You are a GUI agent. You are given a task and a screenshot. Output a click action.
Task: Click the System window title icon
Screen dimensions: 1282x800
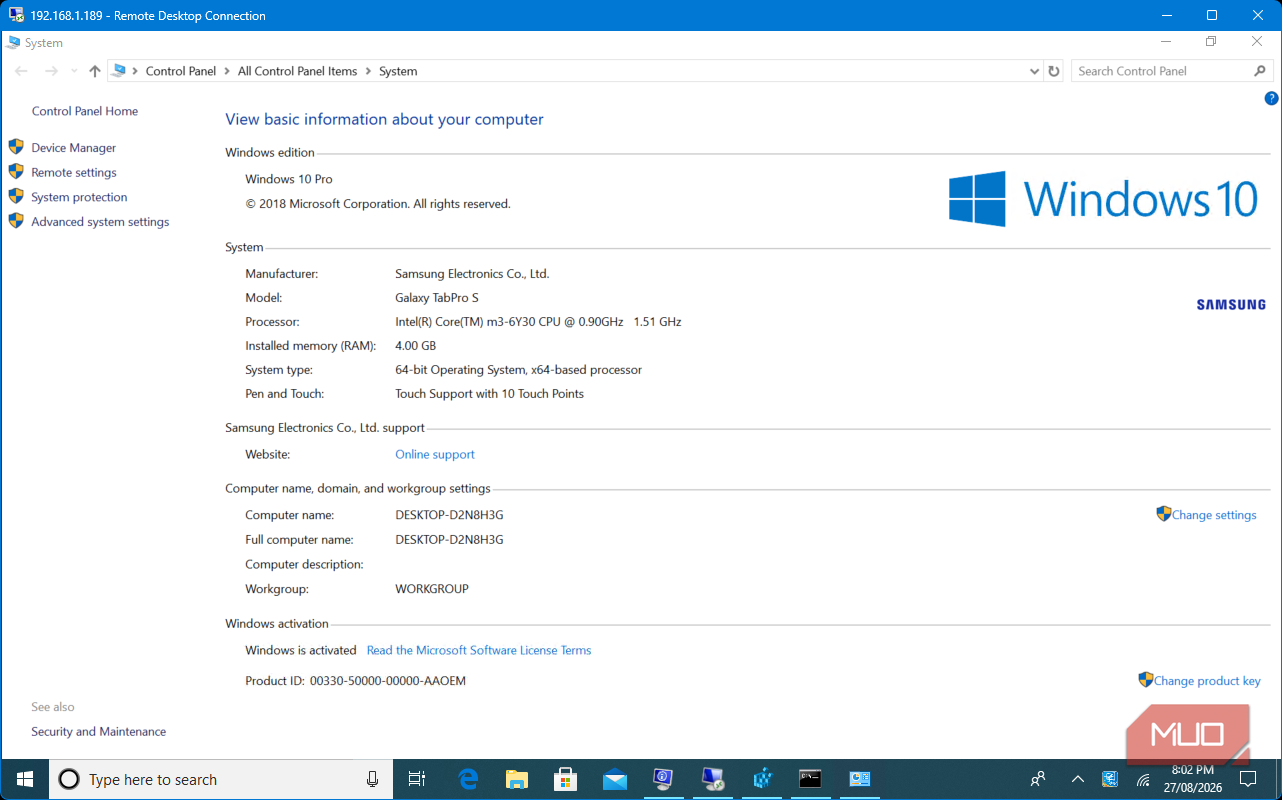click(13, 43)
